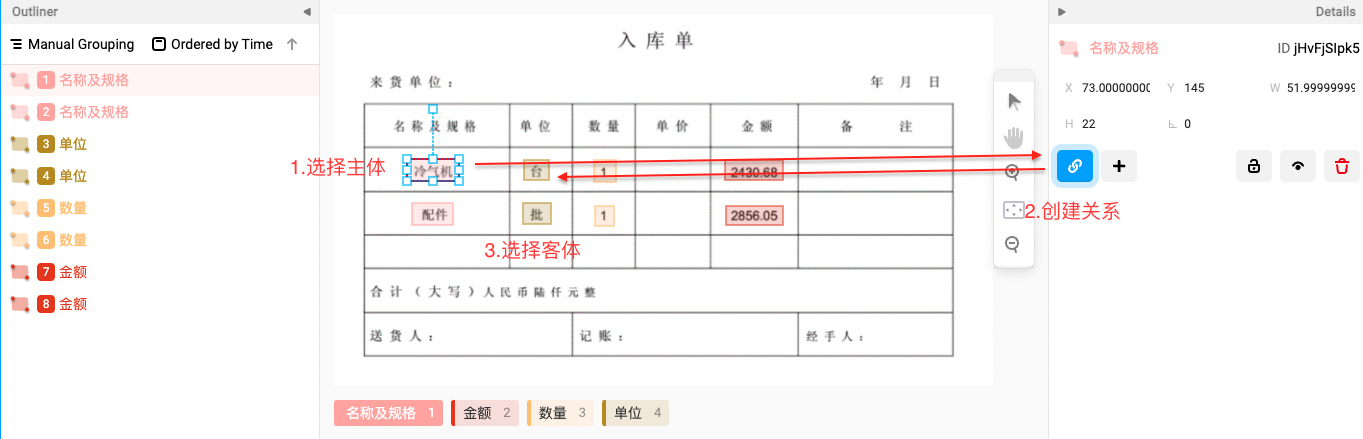Open the Ordered by Time dropdown
This screenshot has height=439, width=1363.
tap(212, 44)
